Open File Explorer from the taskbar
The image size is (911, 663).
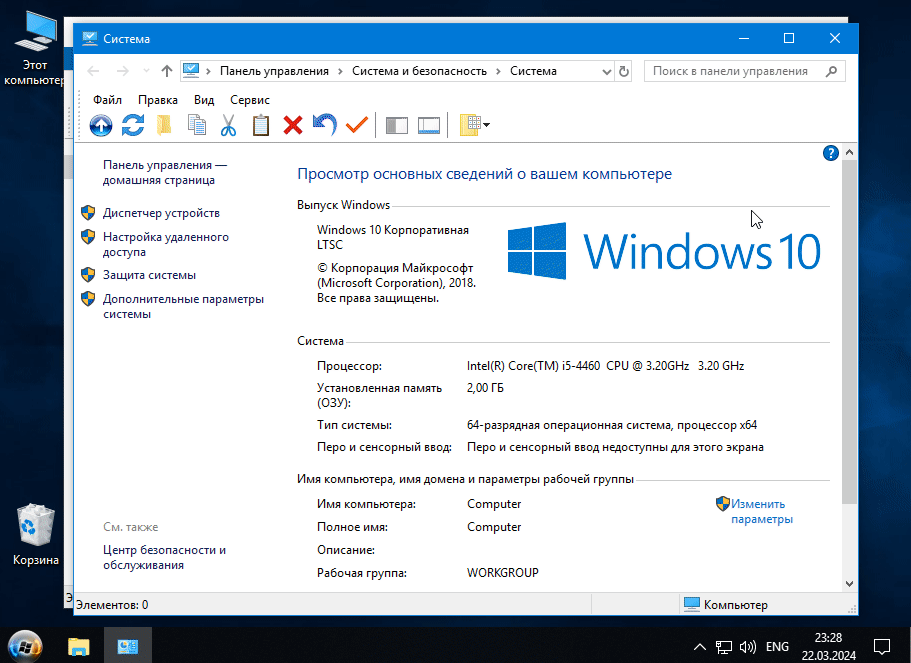click(x=78, y=646)
